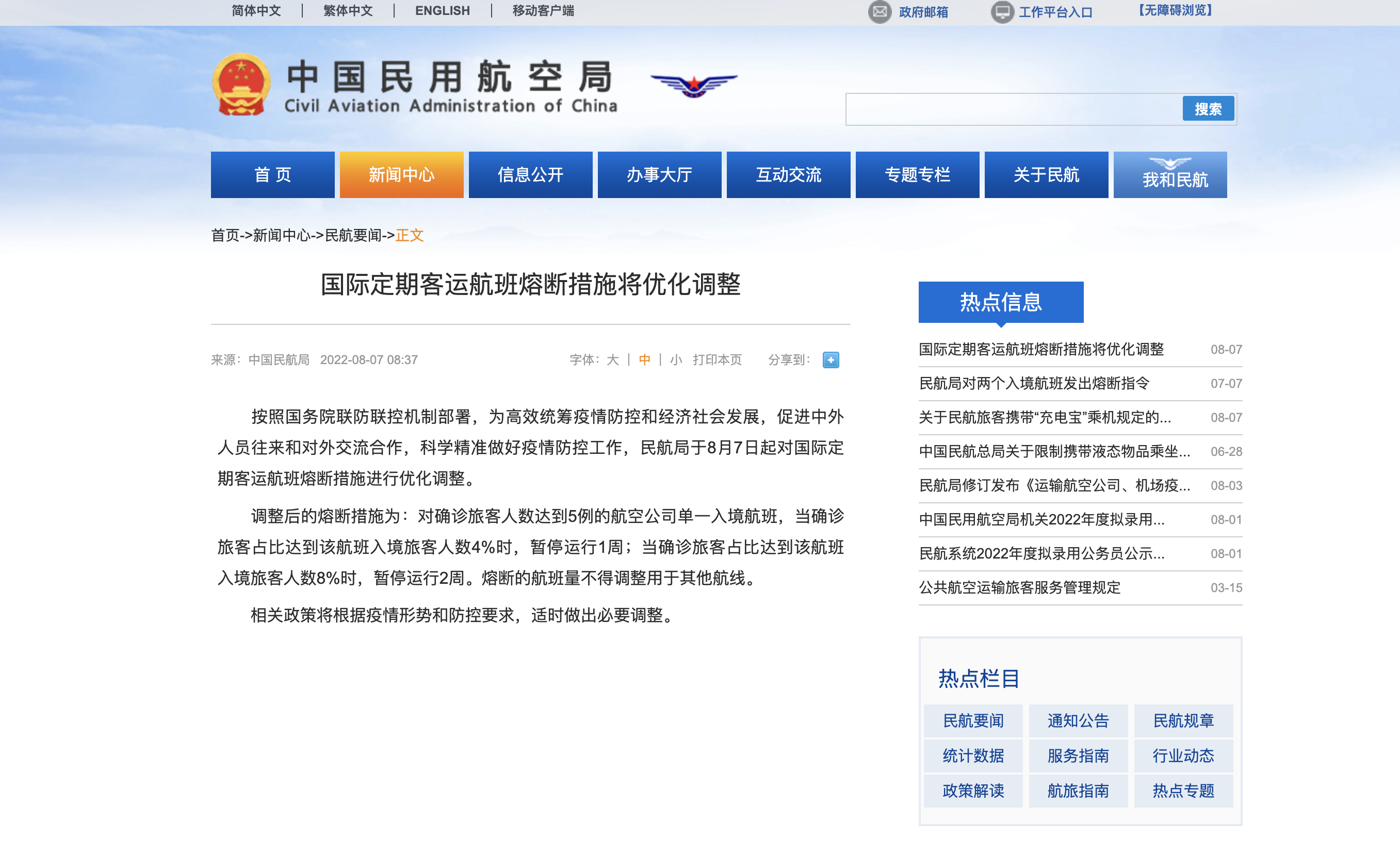Click 打印本页 print link
Image resolution: width=1400 pixels, height=853 pixels.
point(717,359)
